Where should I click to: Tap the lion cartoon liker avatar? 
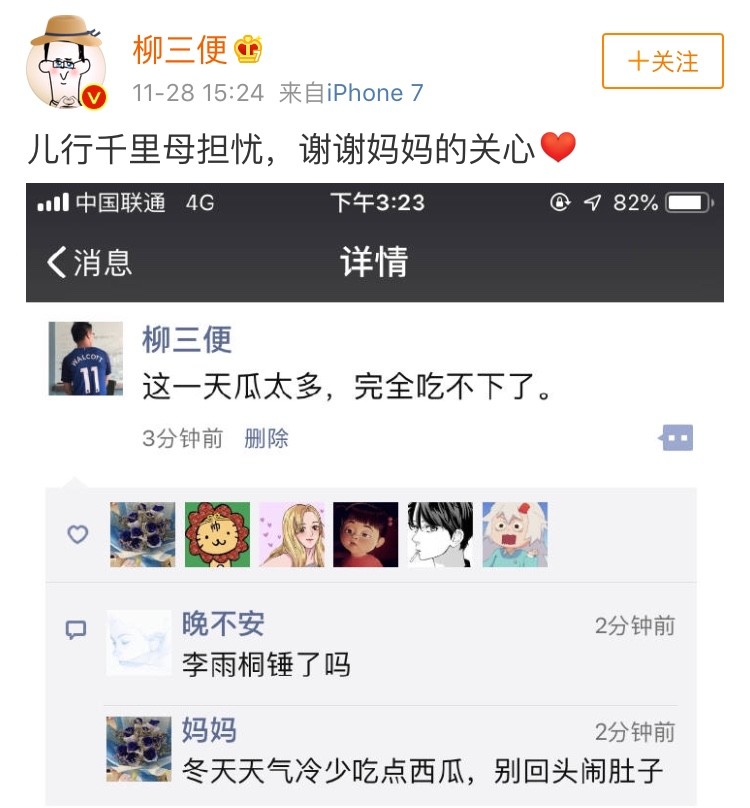[217, 534]
